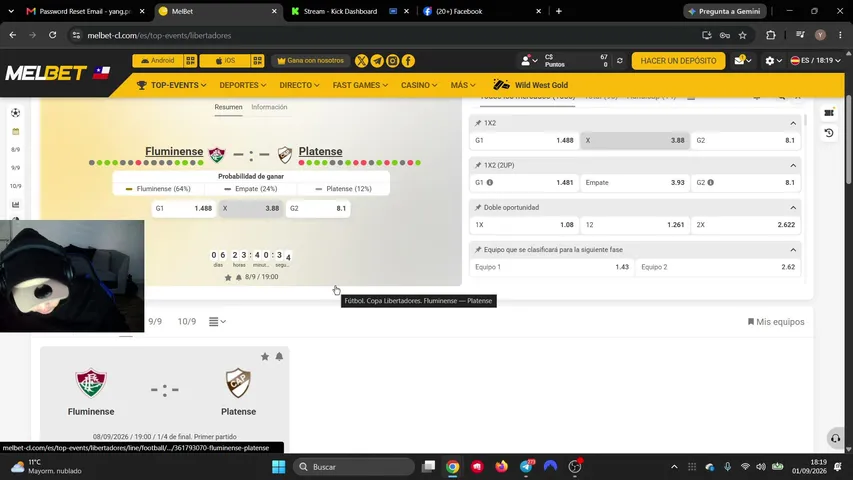Switch to the Resumen tab
The height and width of the screenshot is (480, 853).
[228, 107]
